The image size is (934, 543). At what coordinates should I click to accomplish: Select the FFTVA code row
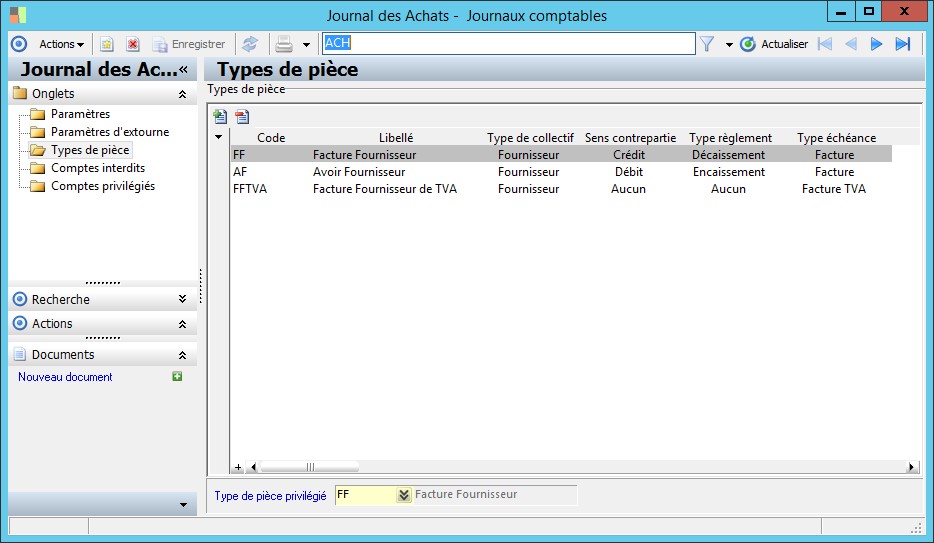tap(250, 189)
